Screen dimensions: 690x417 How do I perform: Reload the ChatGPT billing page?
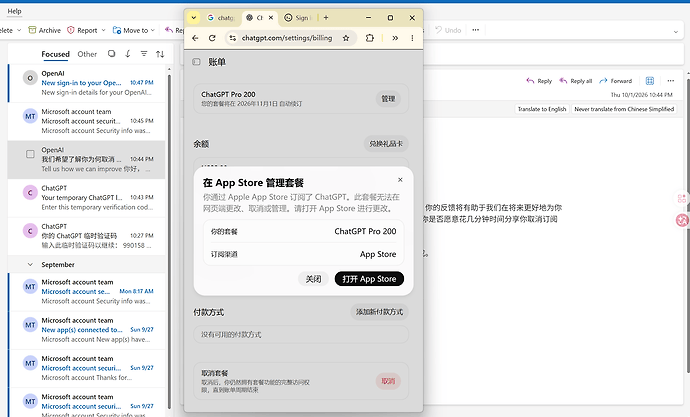[212, 38]
